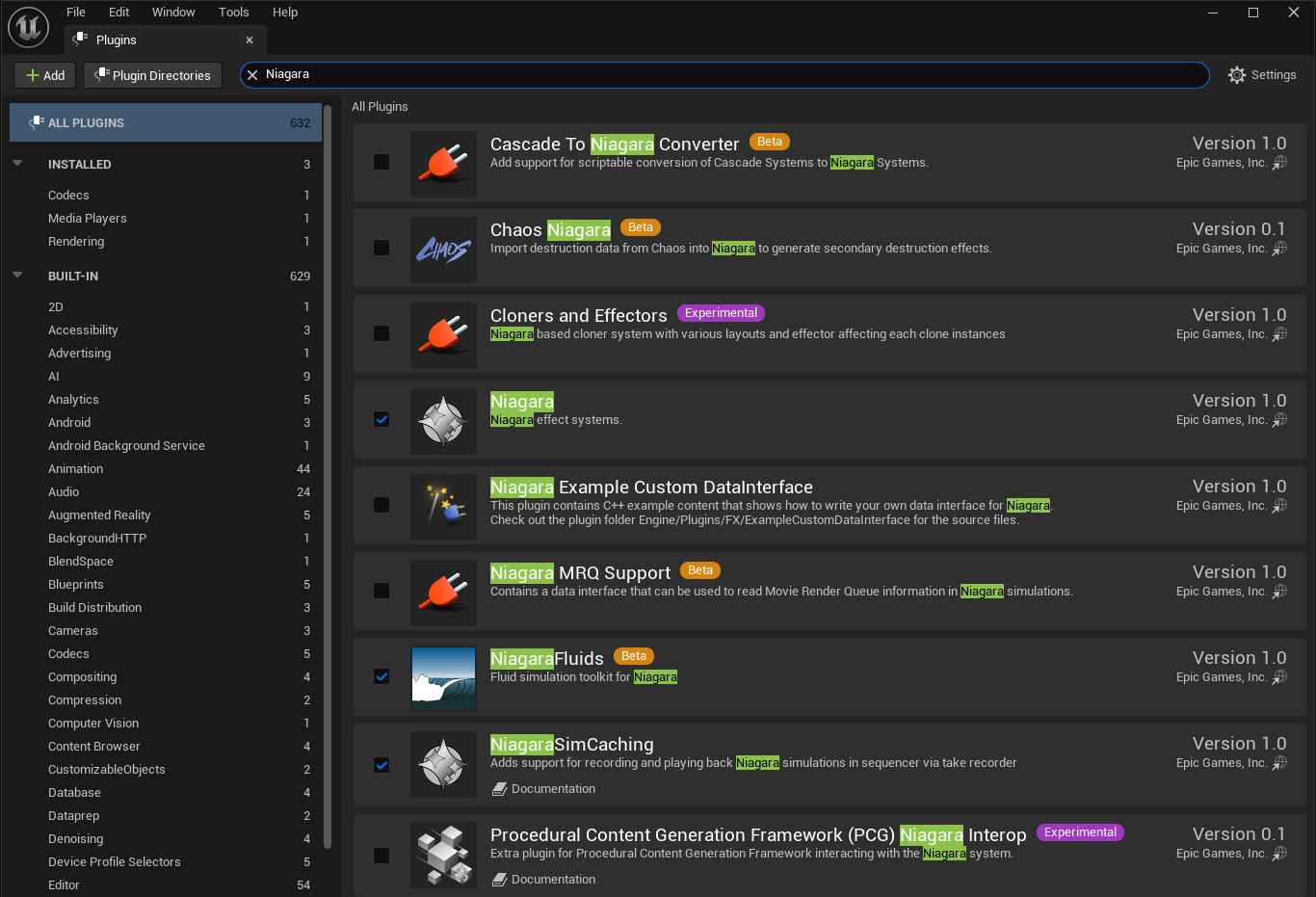Open Epic Games link icon for Example Custom DataInterface

1279,506
